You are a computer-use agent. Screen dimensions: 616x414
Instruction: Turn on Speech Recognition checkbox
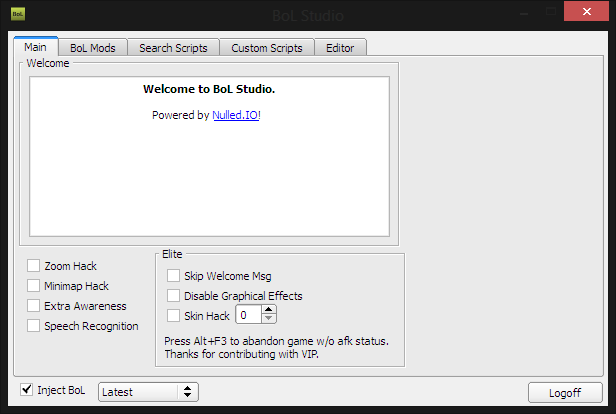tap(33, 326)
